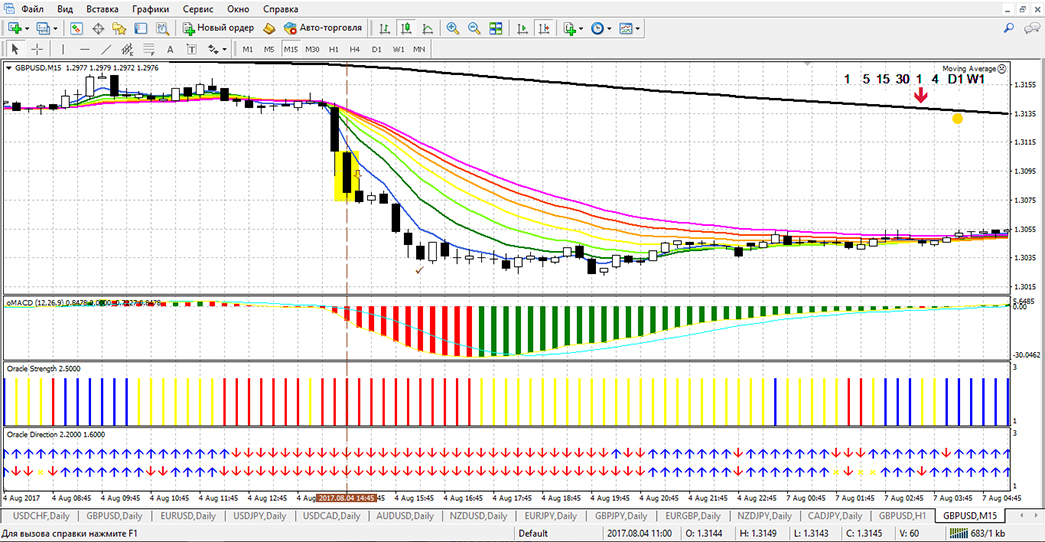Click the yellow dot marker on chart

(957, 119)
